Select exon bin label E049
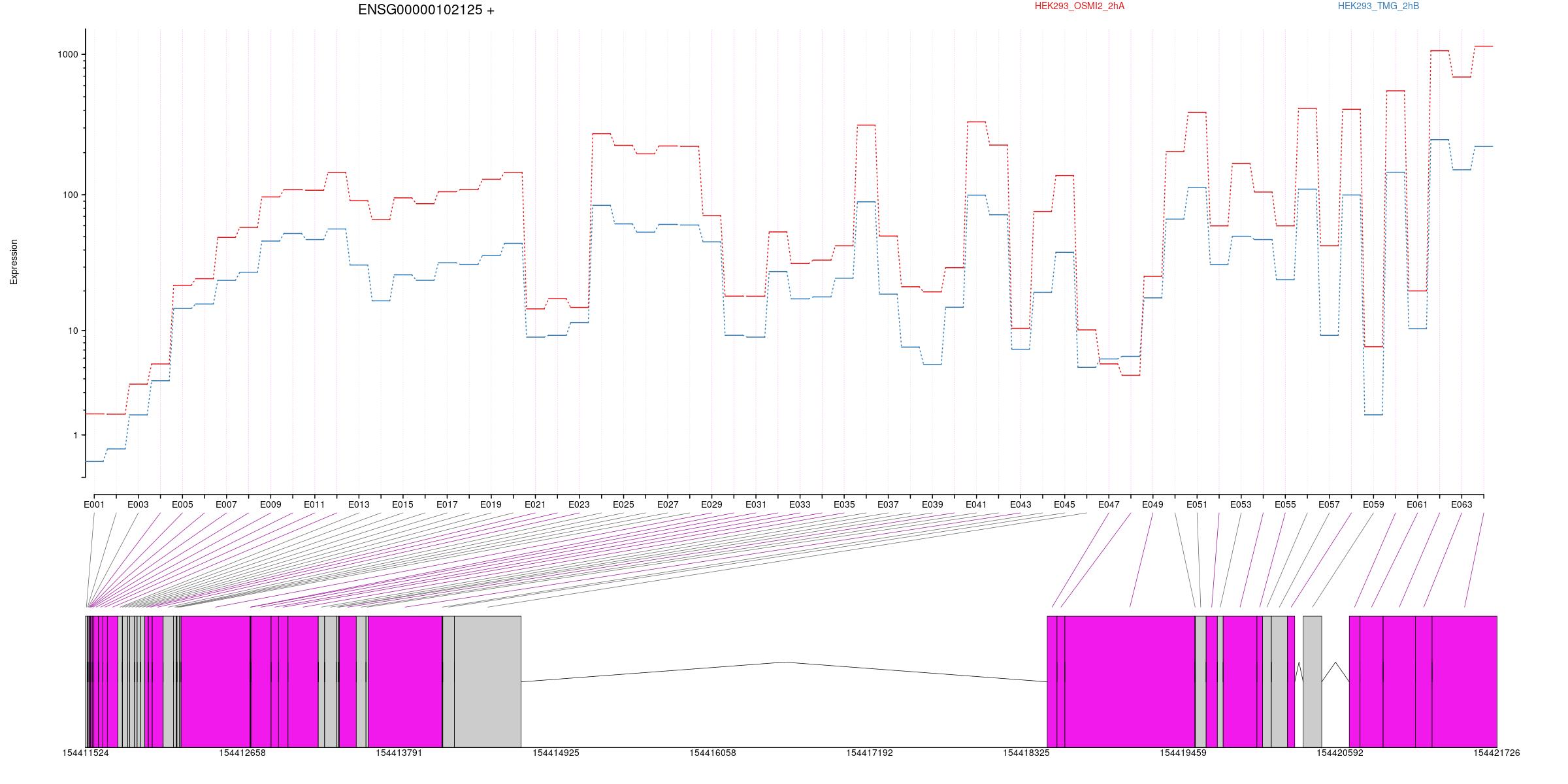The width and height of the screenshot is (1568, 784). [1152, 504]
